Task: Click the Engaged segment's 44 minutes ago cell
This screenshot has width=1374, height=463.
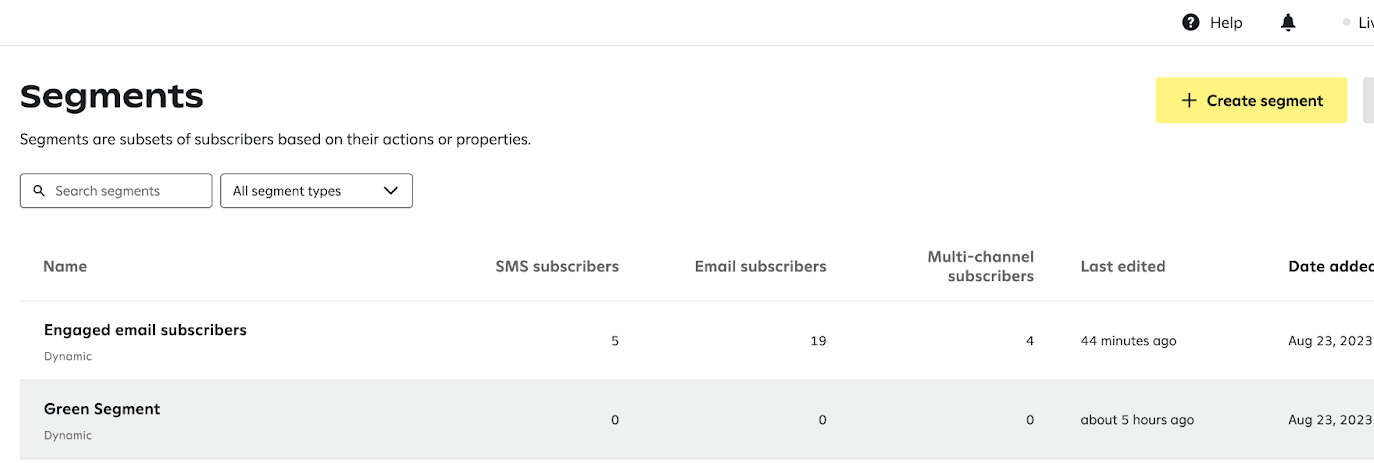Action: [x=1128, y=341]
